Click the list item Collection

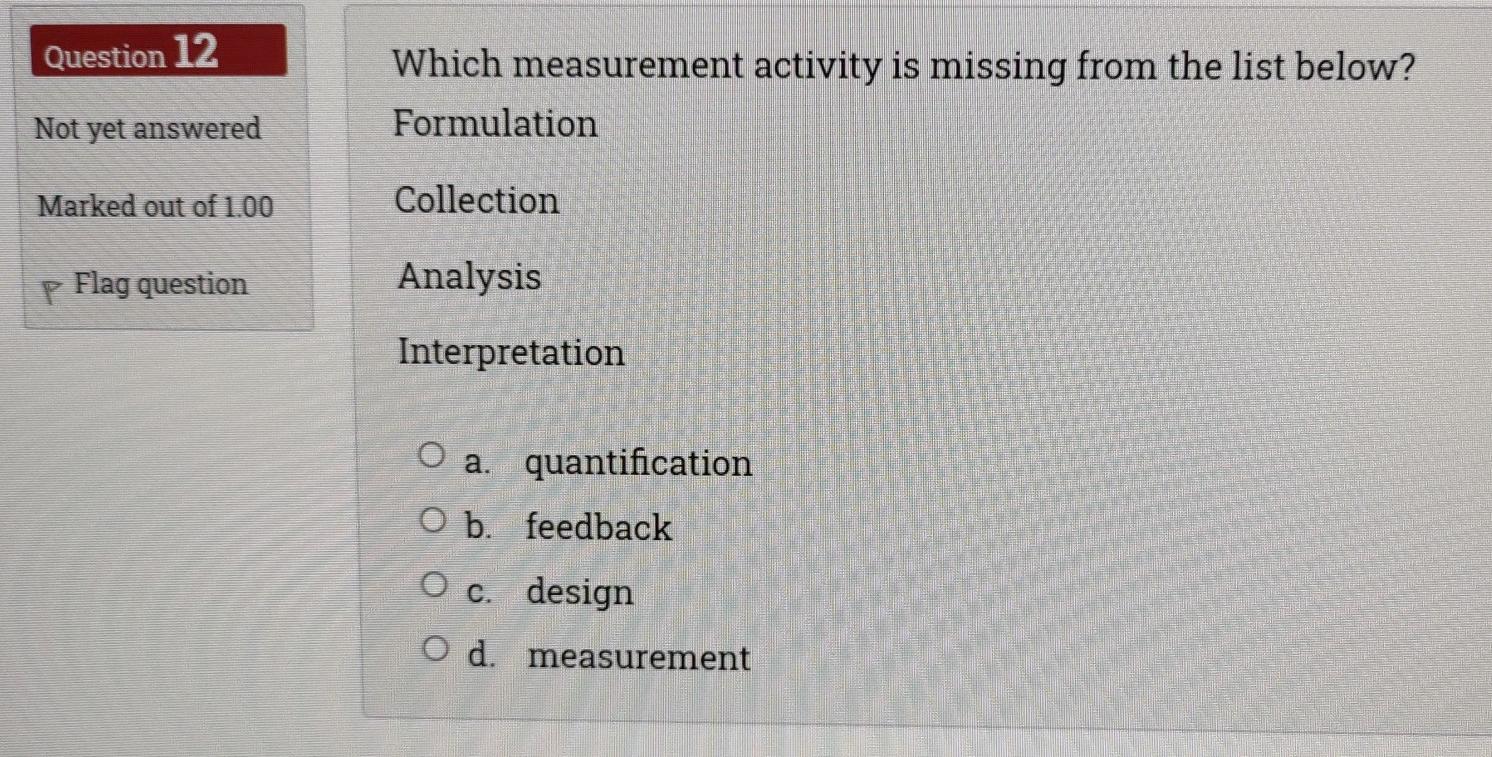(x=475, y=202)
